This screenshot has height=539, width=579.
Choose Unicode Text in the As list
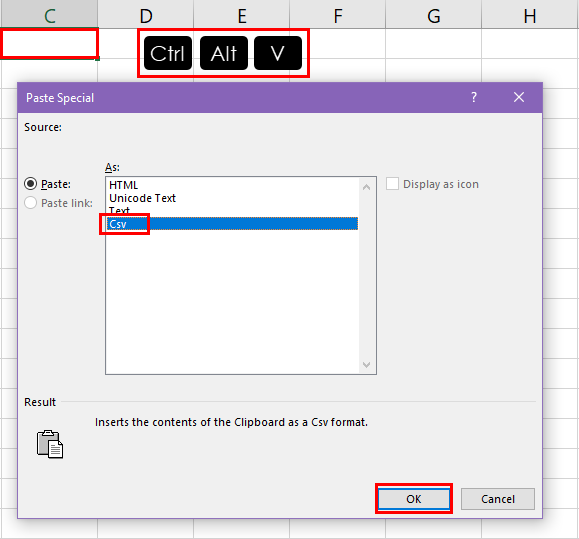(233, 198)
